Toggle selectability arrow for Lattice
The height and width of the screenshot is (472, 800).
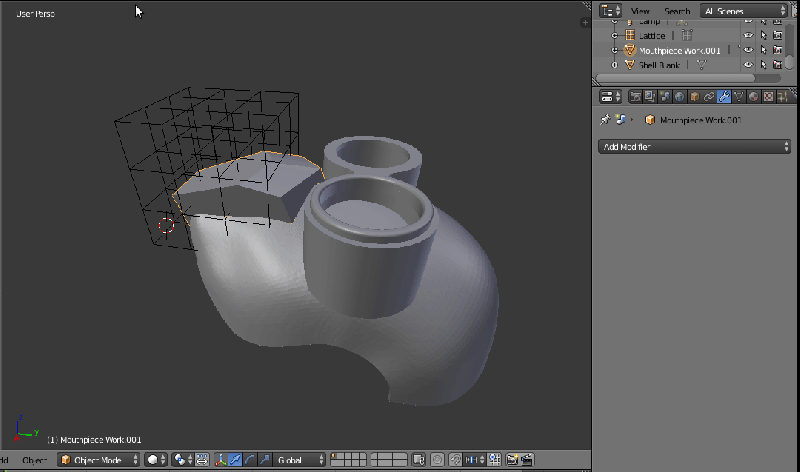coord(763,35)
